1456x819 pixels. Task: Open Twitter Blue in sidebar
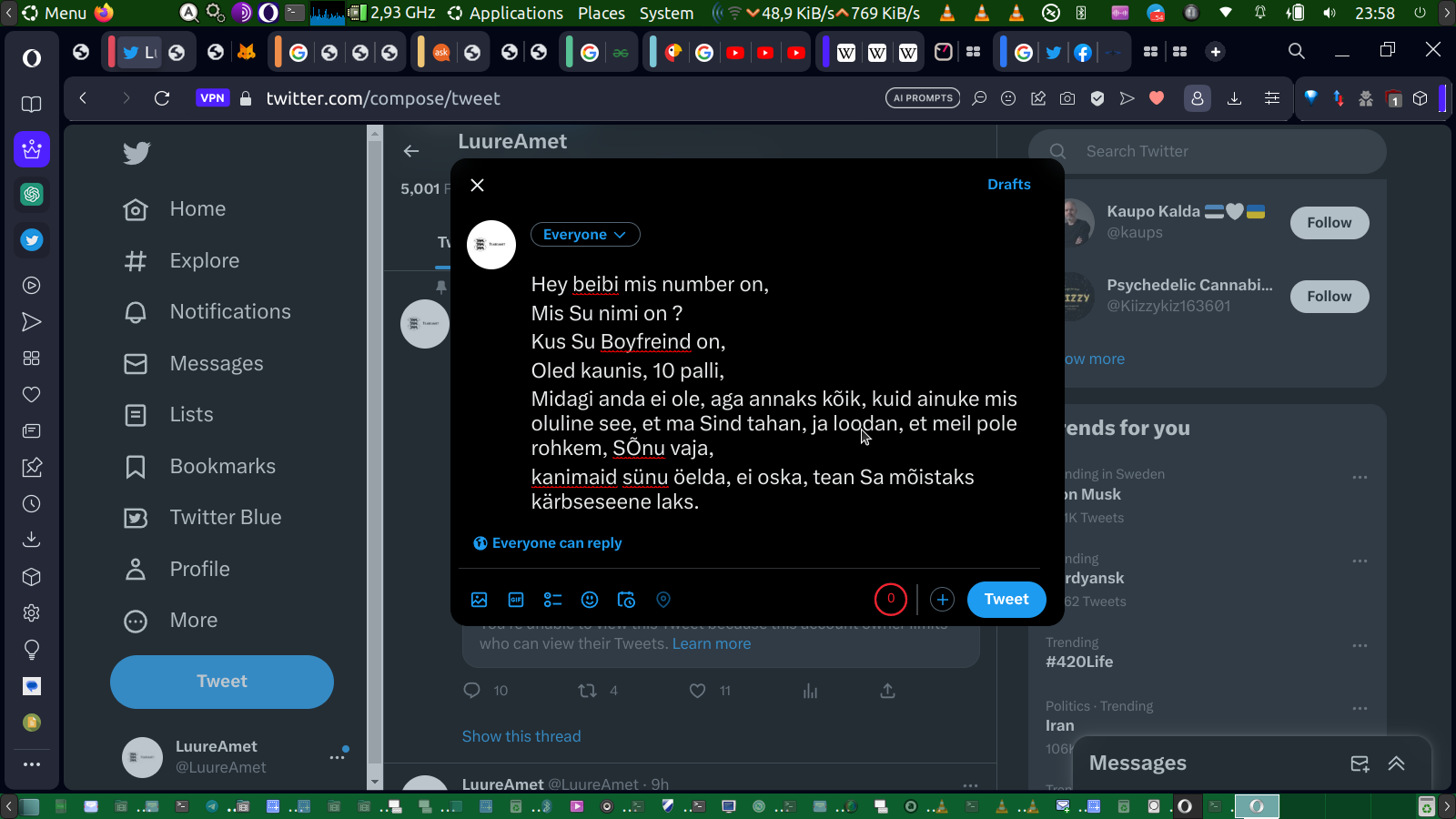[x=202, y=518]
